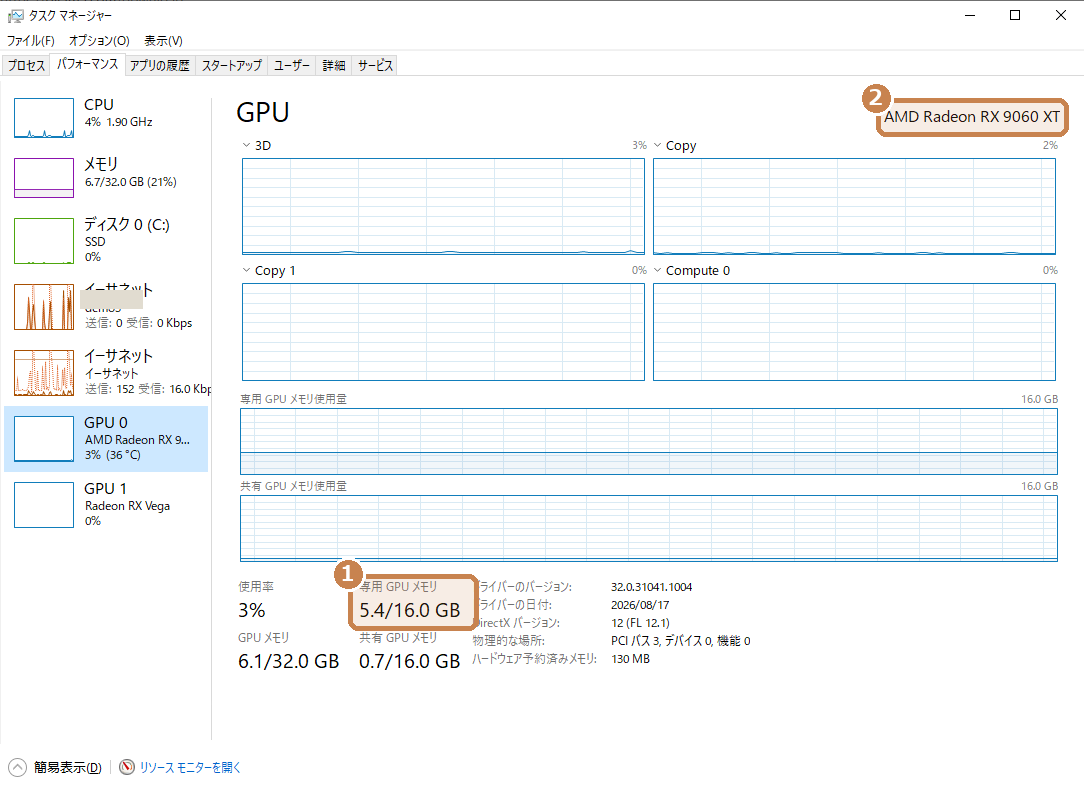The height and width of the screenshot is (792, 1084).
Task: Open the 表示(V) menu
Action: 163,41
